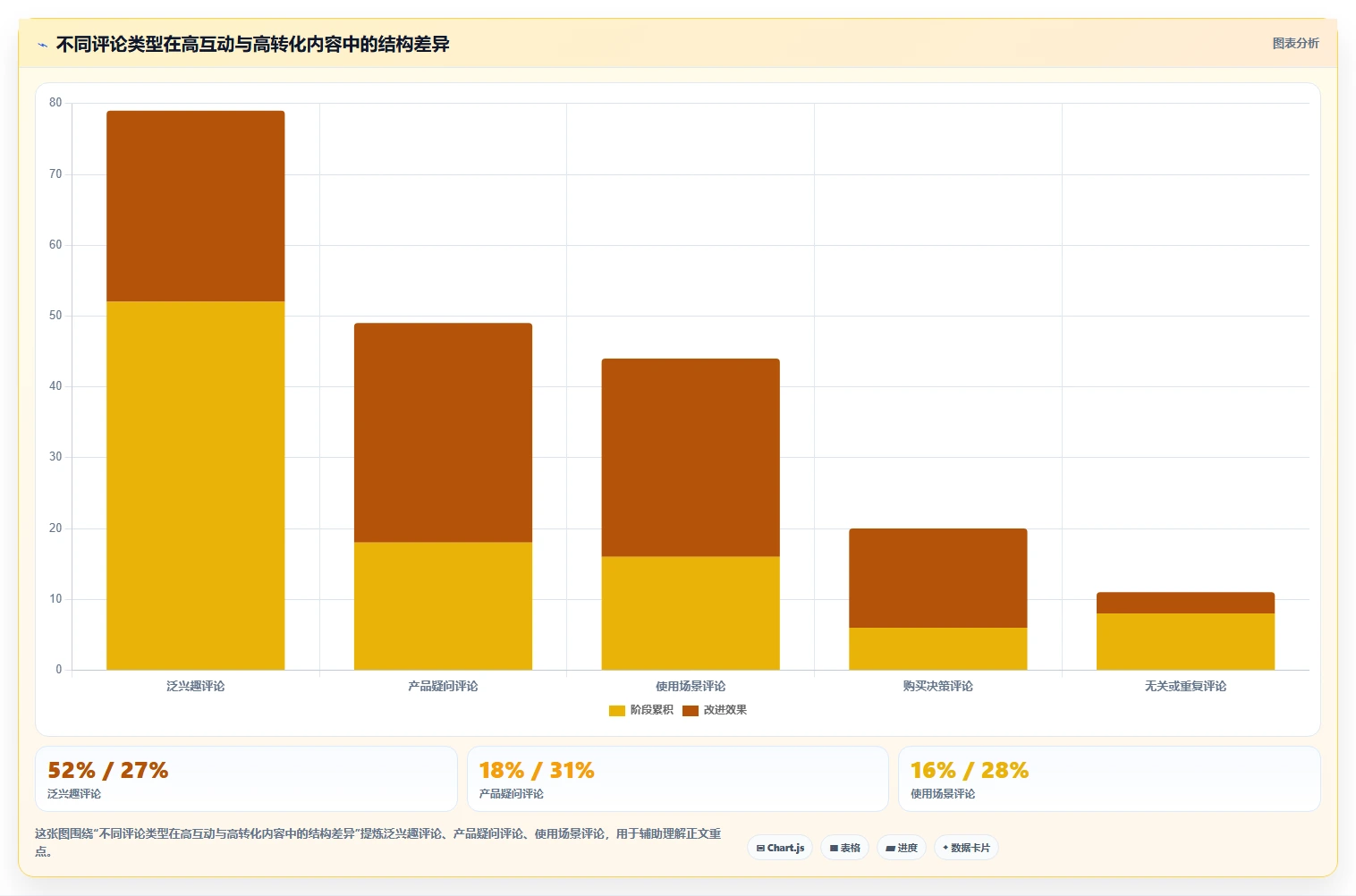Select the 表格 tag chip
This screenshot has height=896, width=1356.
844,848
